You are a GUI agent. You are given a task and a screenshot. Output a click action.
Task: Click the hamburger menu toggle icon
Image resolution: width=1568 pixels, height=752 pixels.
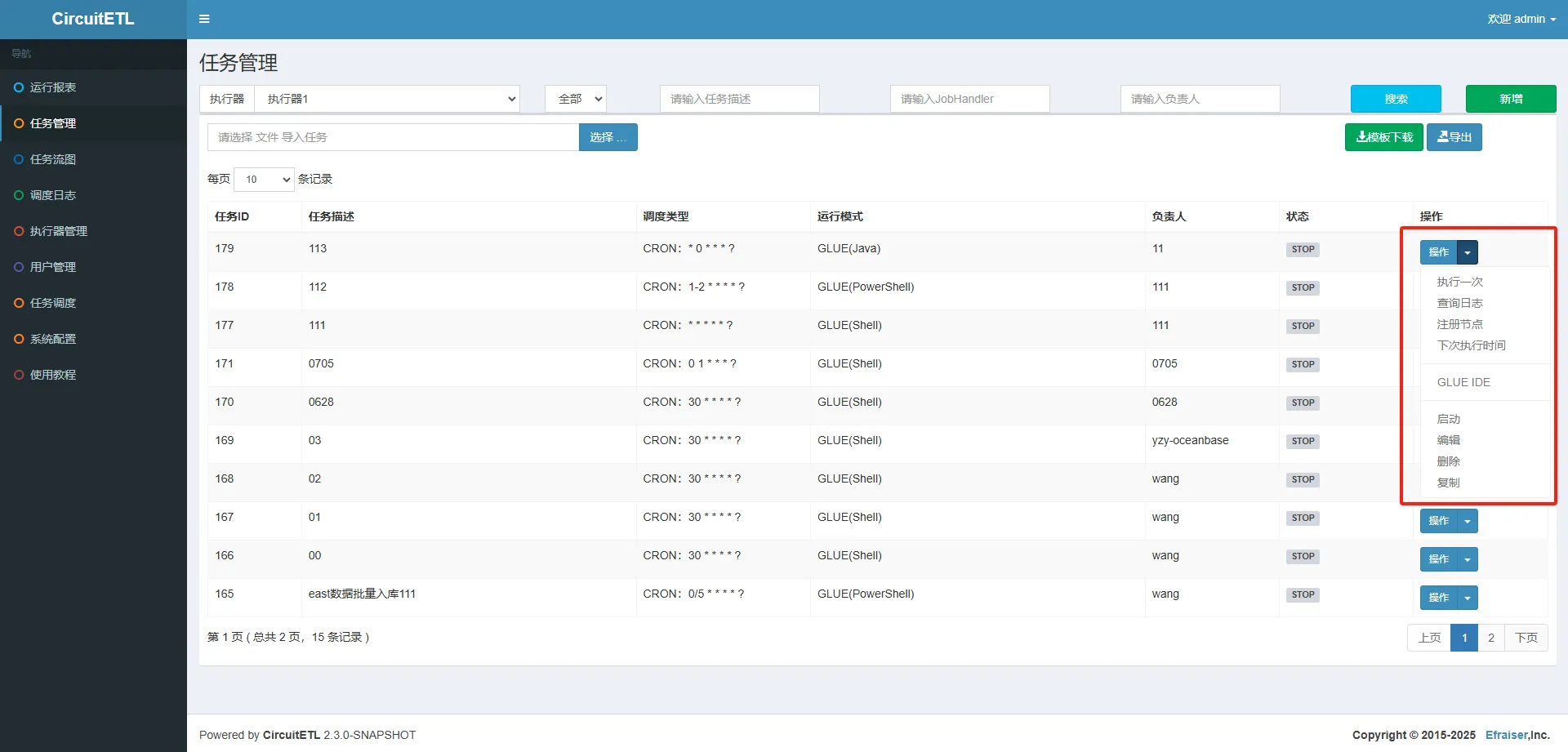[204, 19]
